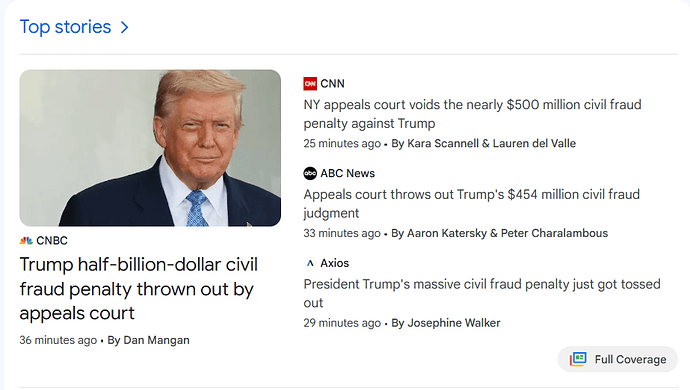The image size is (690, 390).
Task: Open the Top stories heading link
Action: tap(65, 27)
